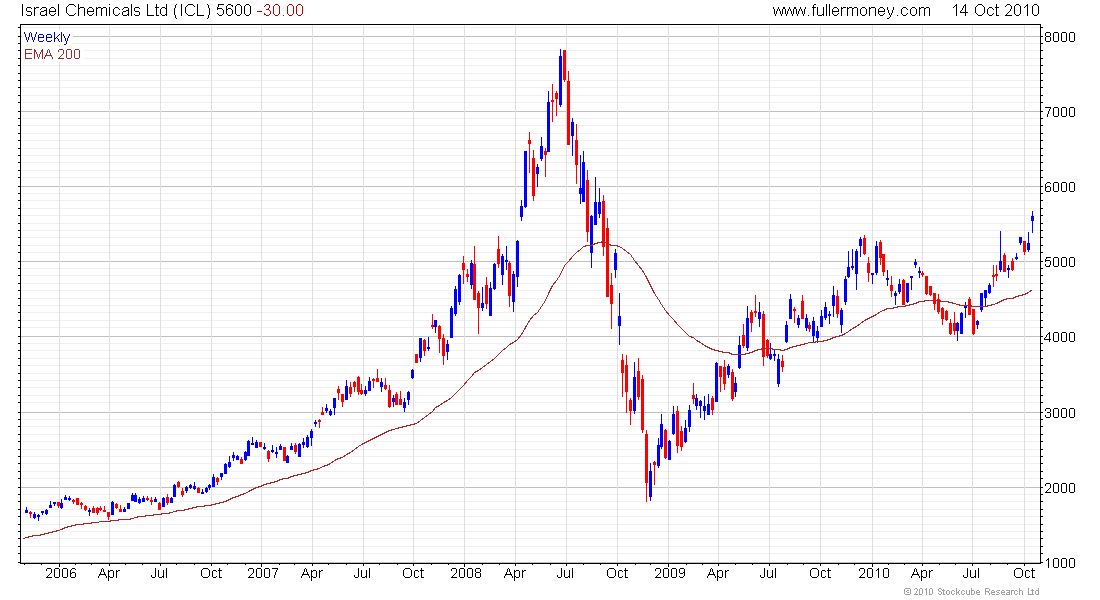Click the '2007' year label on time axis
Viewport: 1100px width, 600px height.
tap(263, 573)
